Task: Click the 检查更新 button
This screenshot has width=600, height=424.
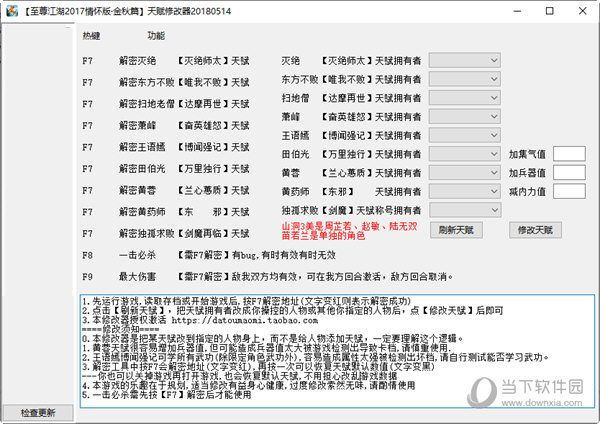Action: [x=38, y=413]
